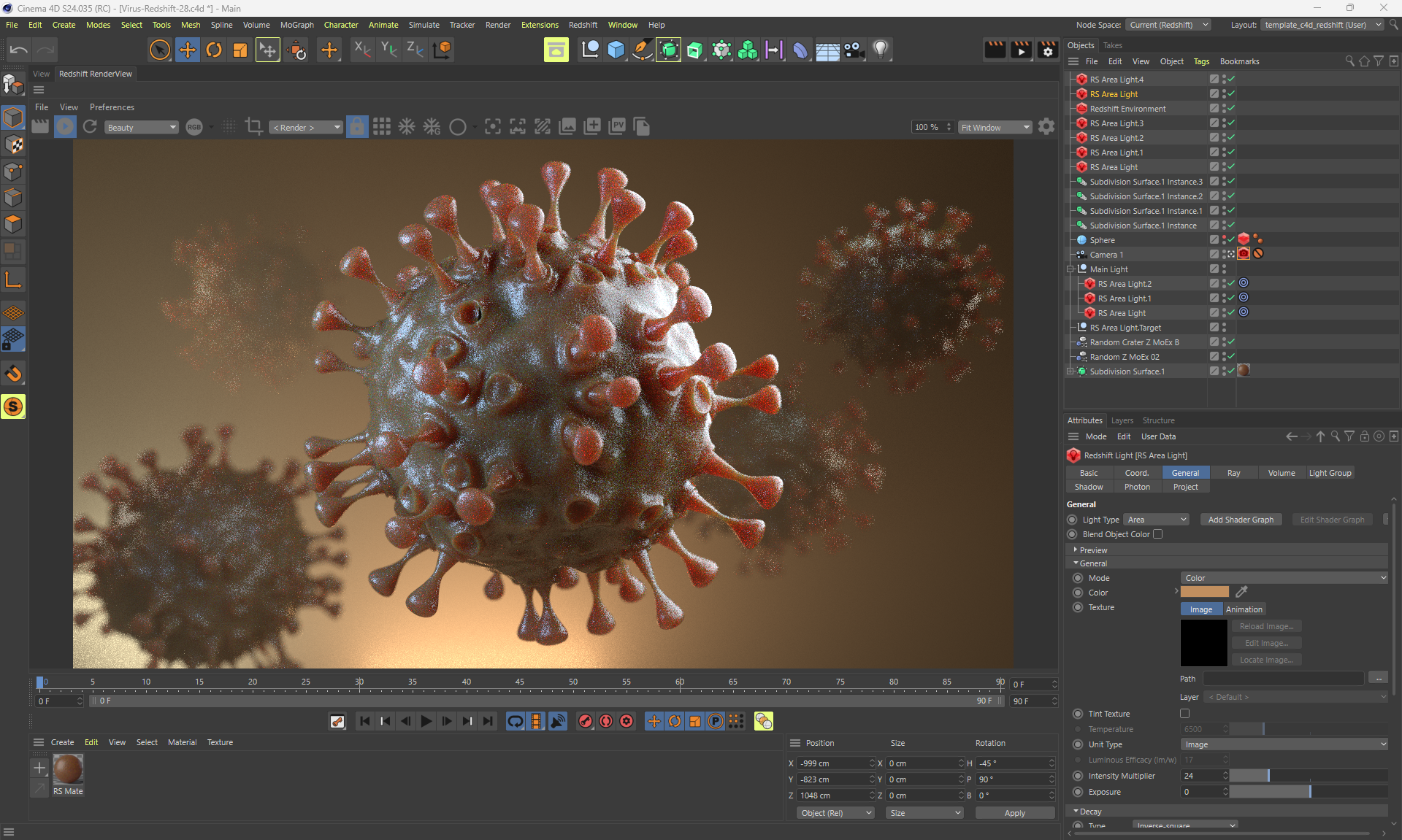
Task: Click the Add Shader Graph button
Action: click(1240, 520)
